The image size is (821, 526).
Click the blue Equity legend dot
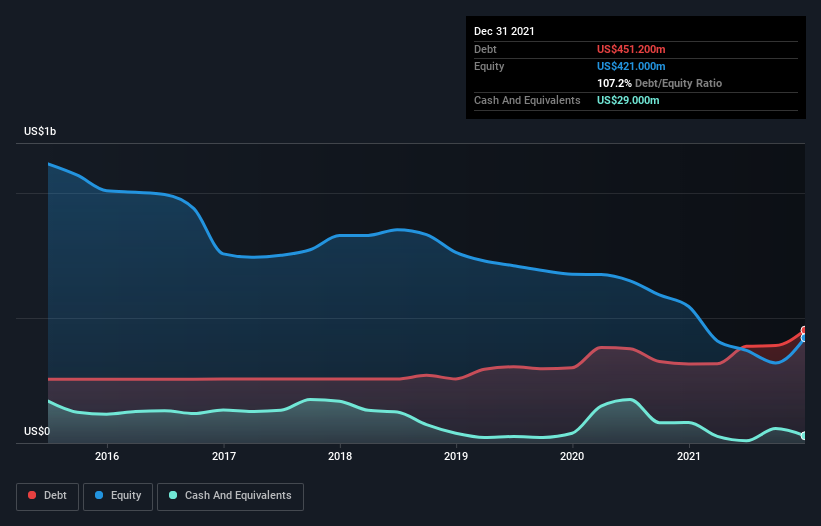click(99, 495)
